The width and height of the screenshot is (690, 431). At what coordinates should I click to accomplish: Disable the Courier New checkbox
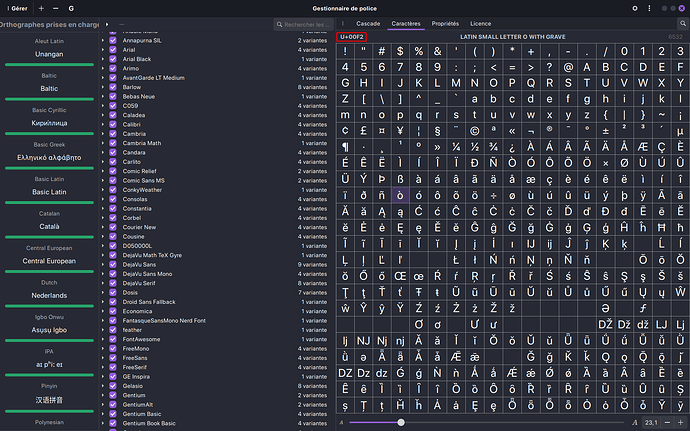[113, 227]
